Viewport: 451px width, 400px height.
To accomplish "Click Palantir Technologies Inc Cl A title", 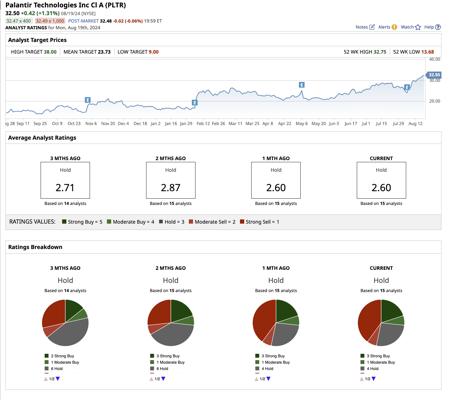I will [66, 5].
